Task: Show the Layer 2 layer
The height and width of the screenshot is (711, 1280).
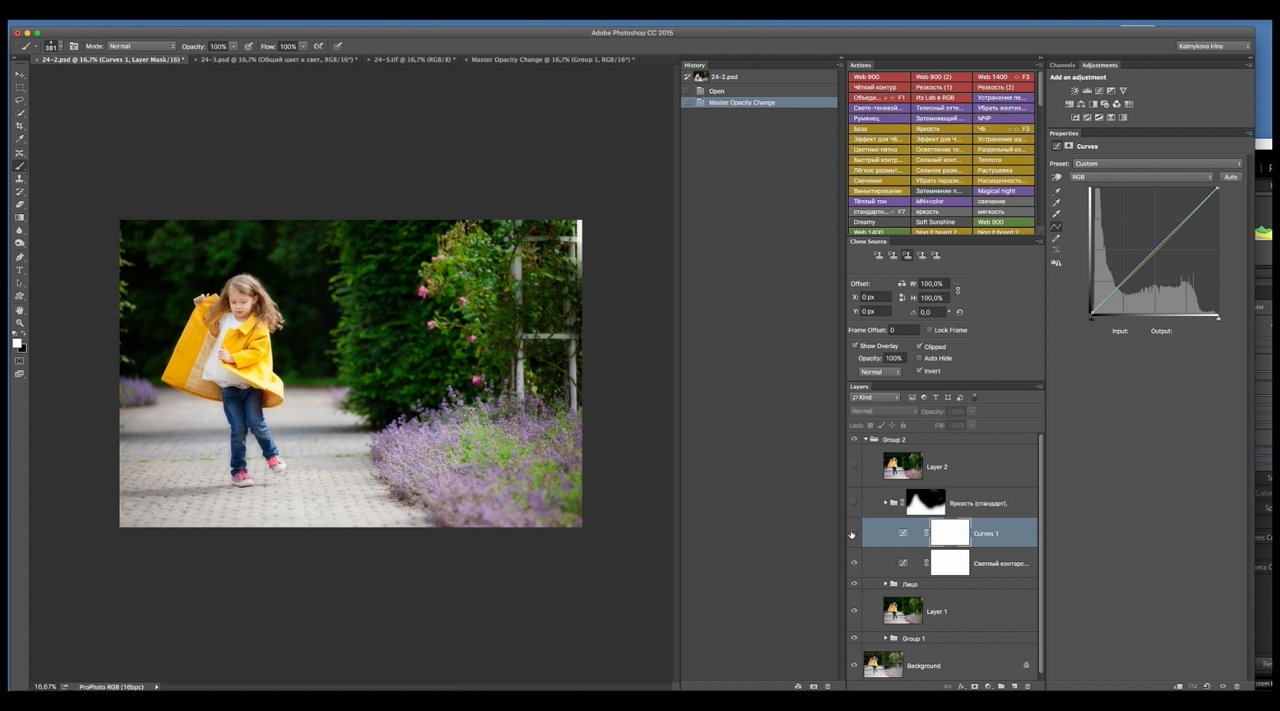Action: click(854, 466)
